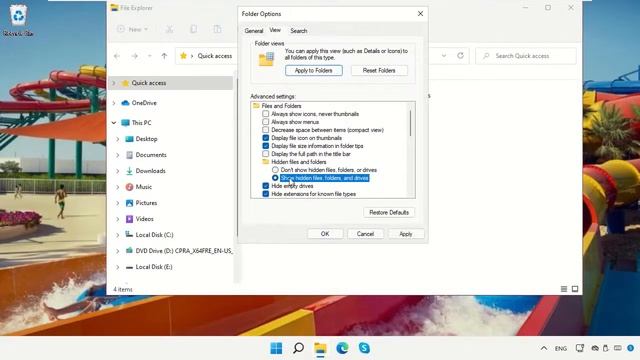
Task: Click File Explorer icon on taskbar
Action: click(320, 348)
